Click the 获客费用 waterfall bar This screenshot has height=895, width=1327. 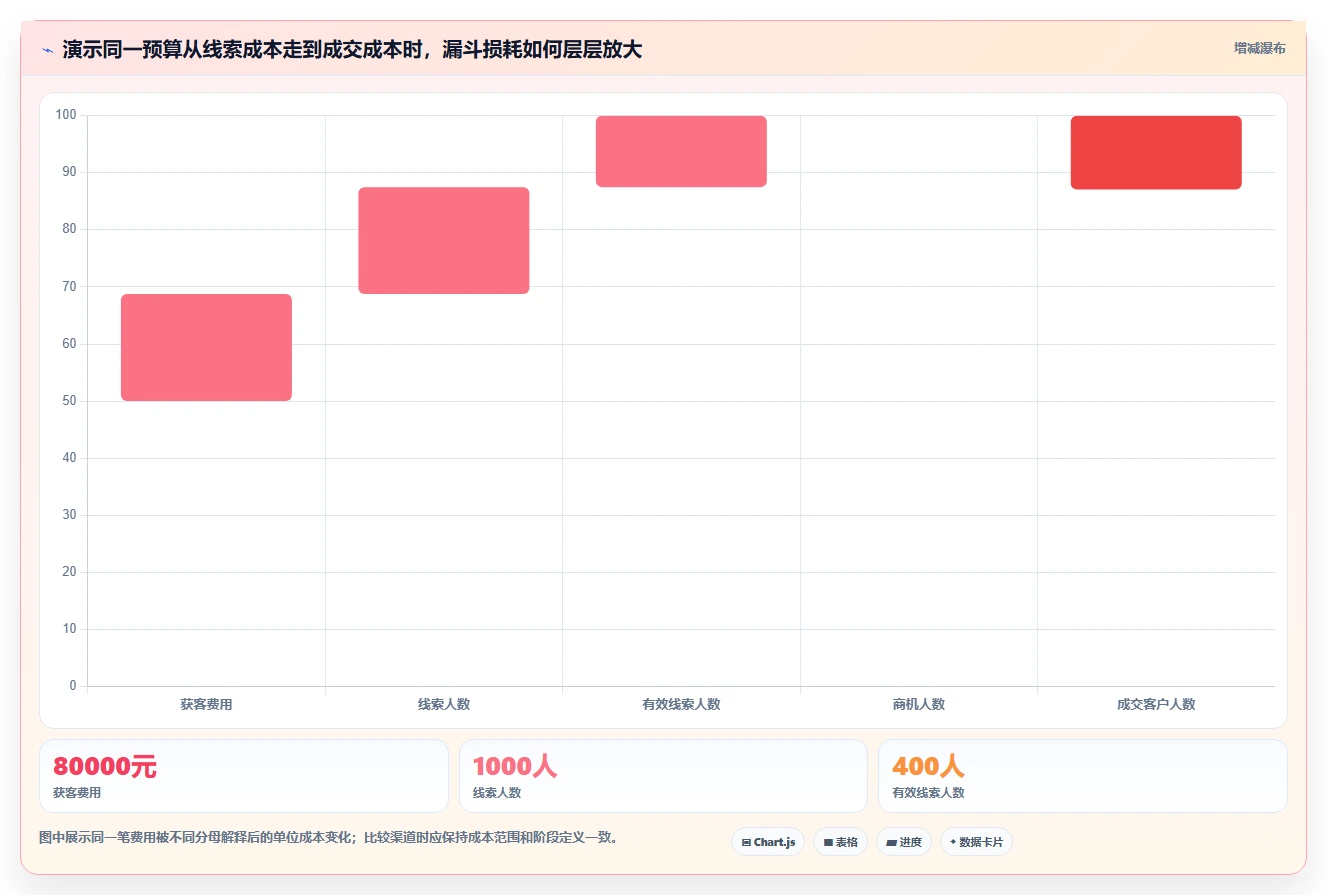pyautogui.click(x=206, y=347)
